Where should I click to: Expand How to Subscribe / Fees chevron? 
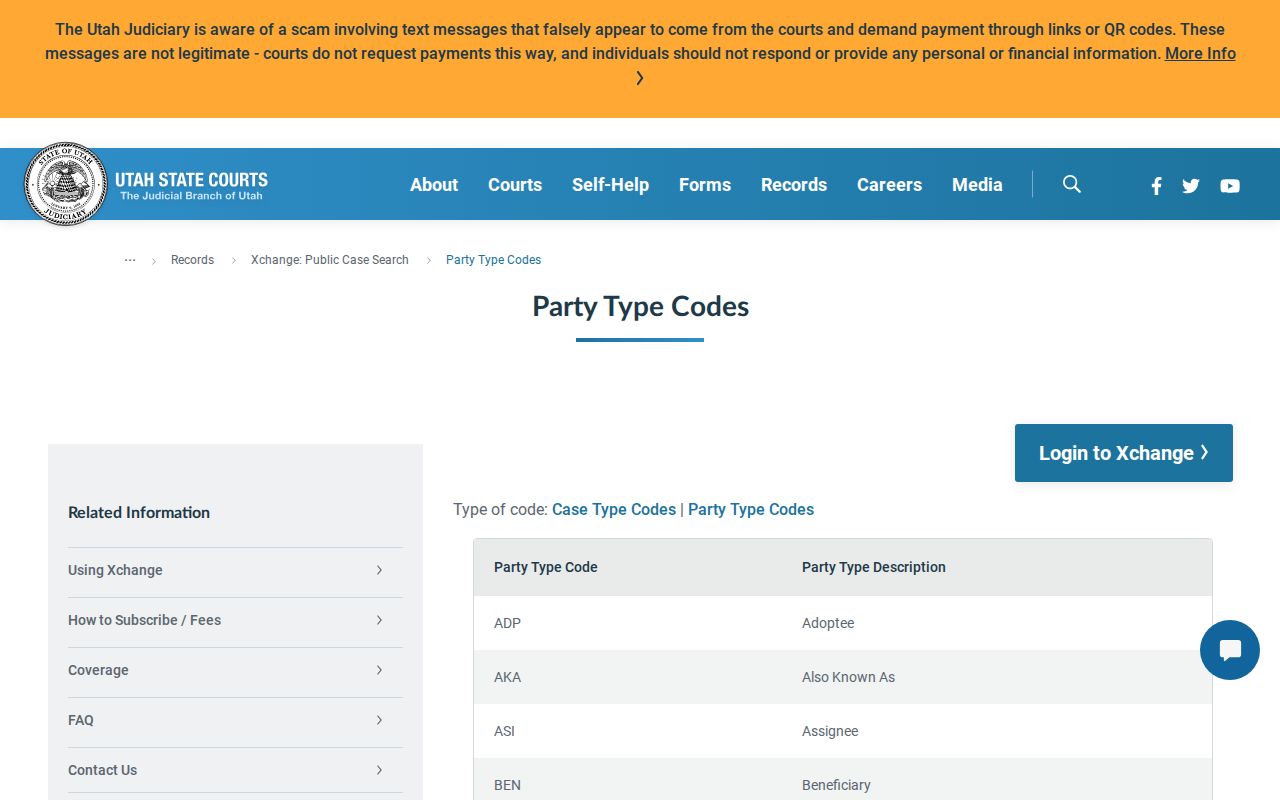click(379, 620)
